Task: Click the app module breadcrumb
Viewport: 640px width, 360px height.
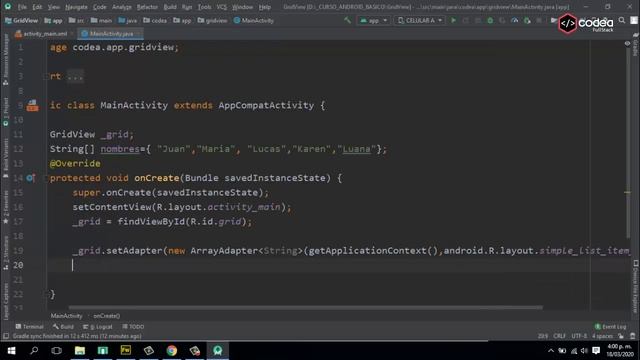Action: point(53,20)
